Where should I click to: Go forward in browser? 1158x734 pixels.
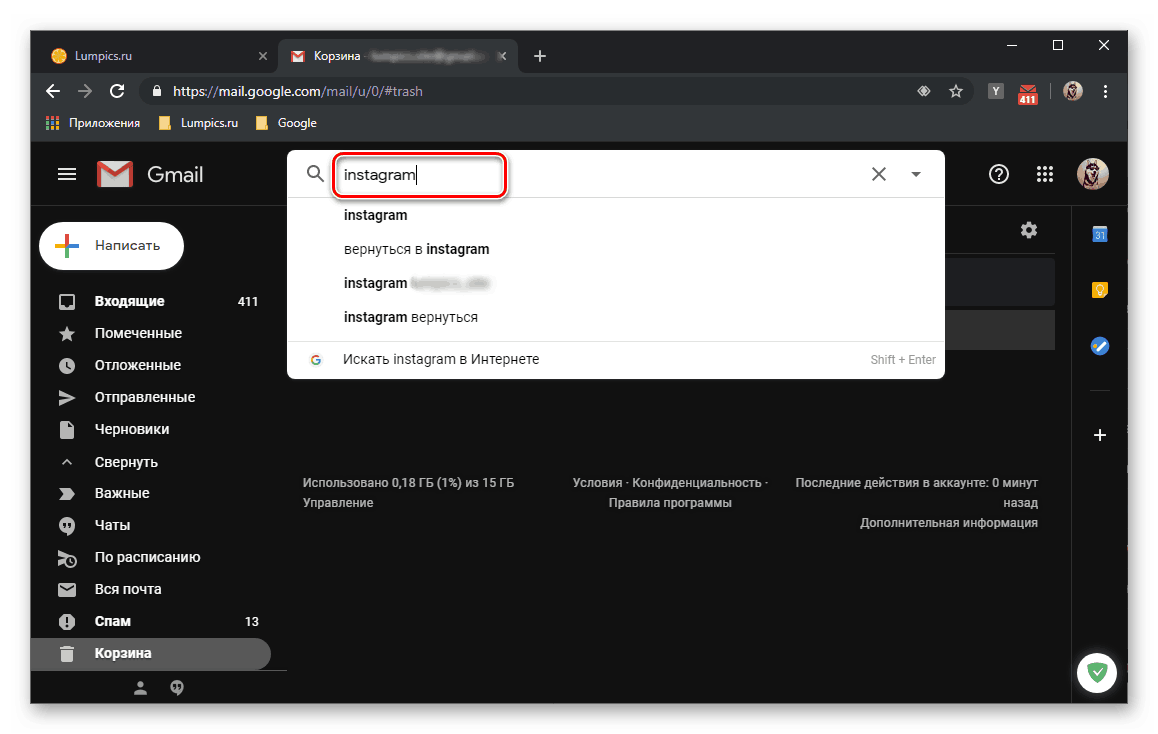tap(85, 91)
